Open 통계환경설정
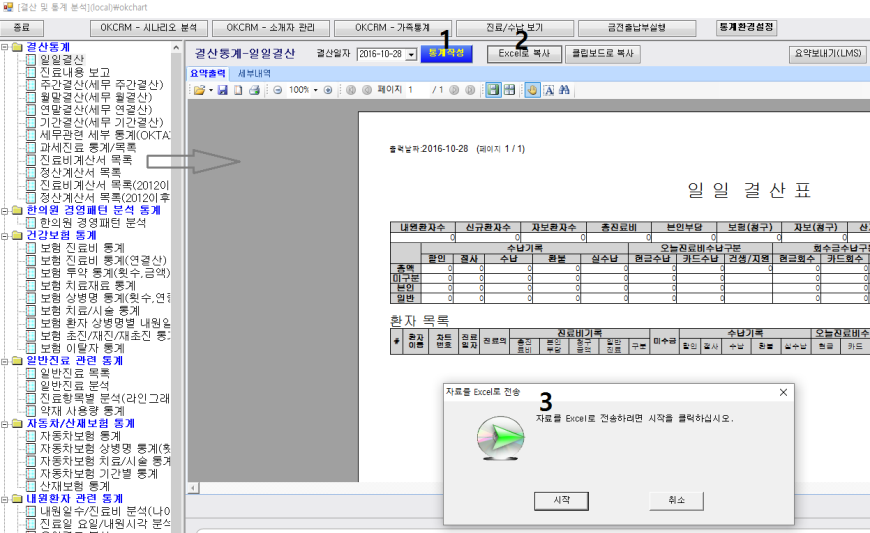870x533 pixels. pos(746,28)
